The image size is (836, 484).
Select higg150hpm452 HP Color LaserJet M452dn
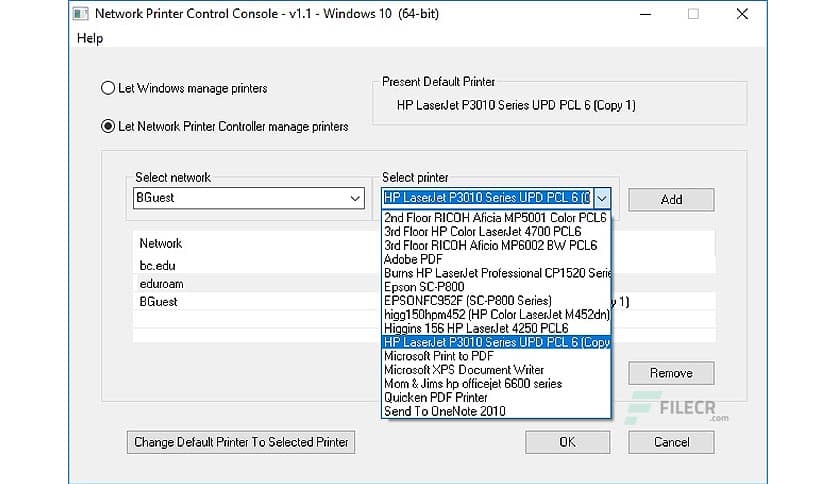(496, 314)
